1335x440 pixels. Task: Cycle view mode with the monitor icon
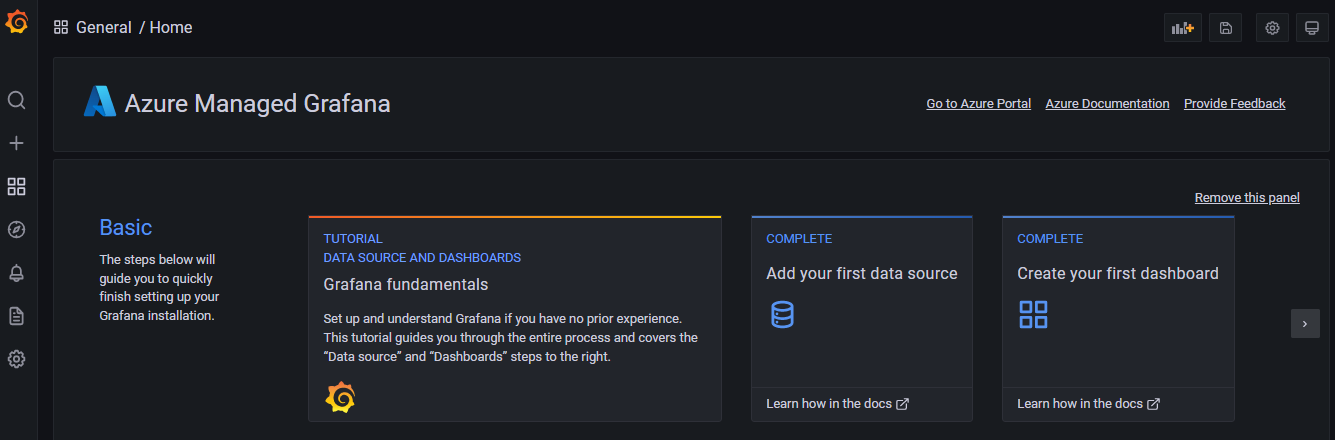pyautogui.click(x=1313, y=28)
